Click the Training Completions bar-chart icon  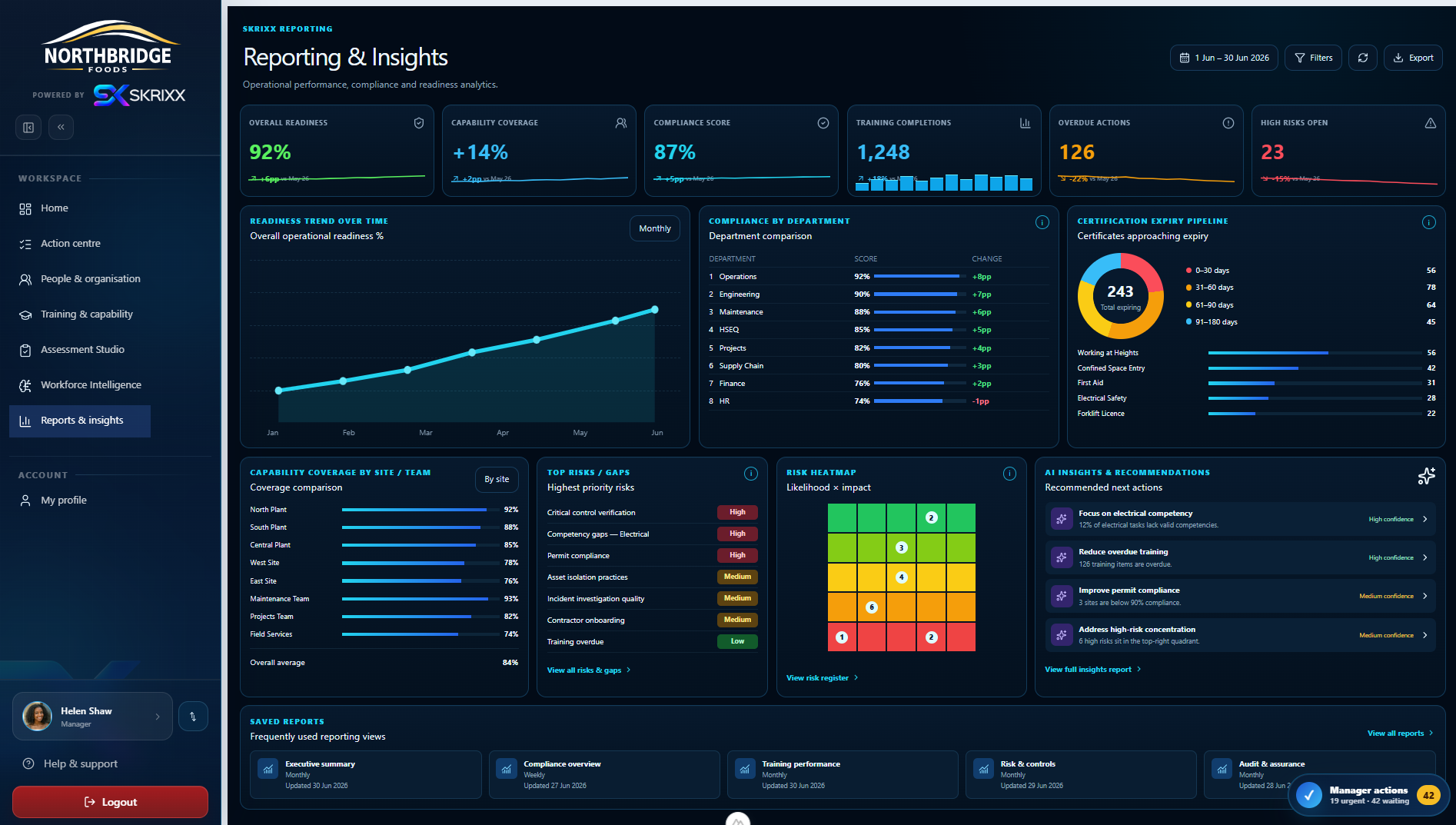point(1026,123)
